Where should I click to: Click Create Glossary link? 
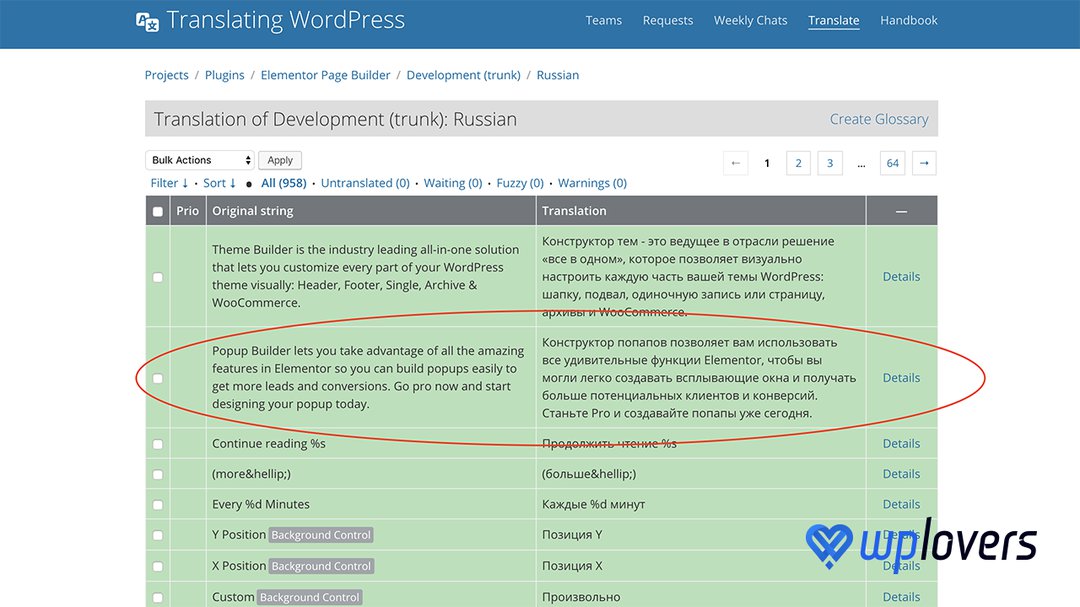tap(879, 119)
